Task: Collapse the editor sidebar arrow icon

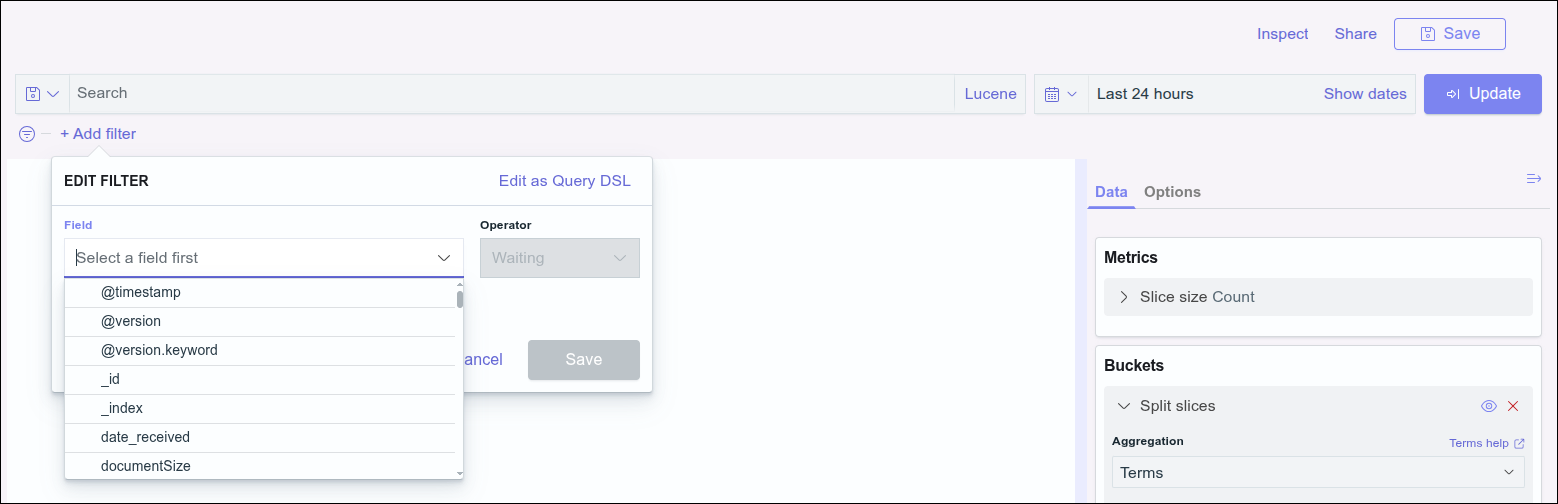Action: [x=1533, y=179]
